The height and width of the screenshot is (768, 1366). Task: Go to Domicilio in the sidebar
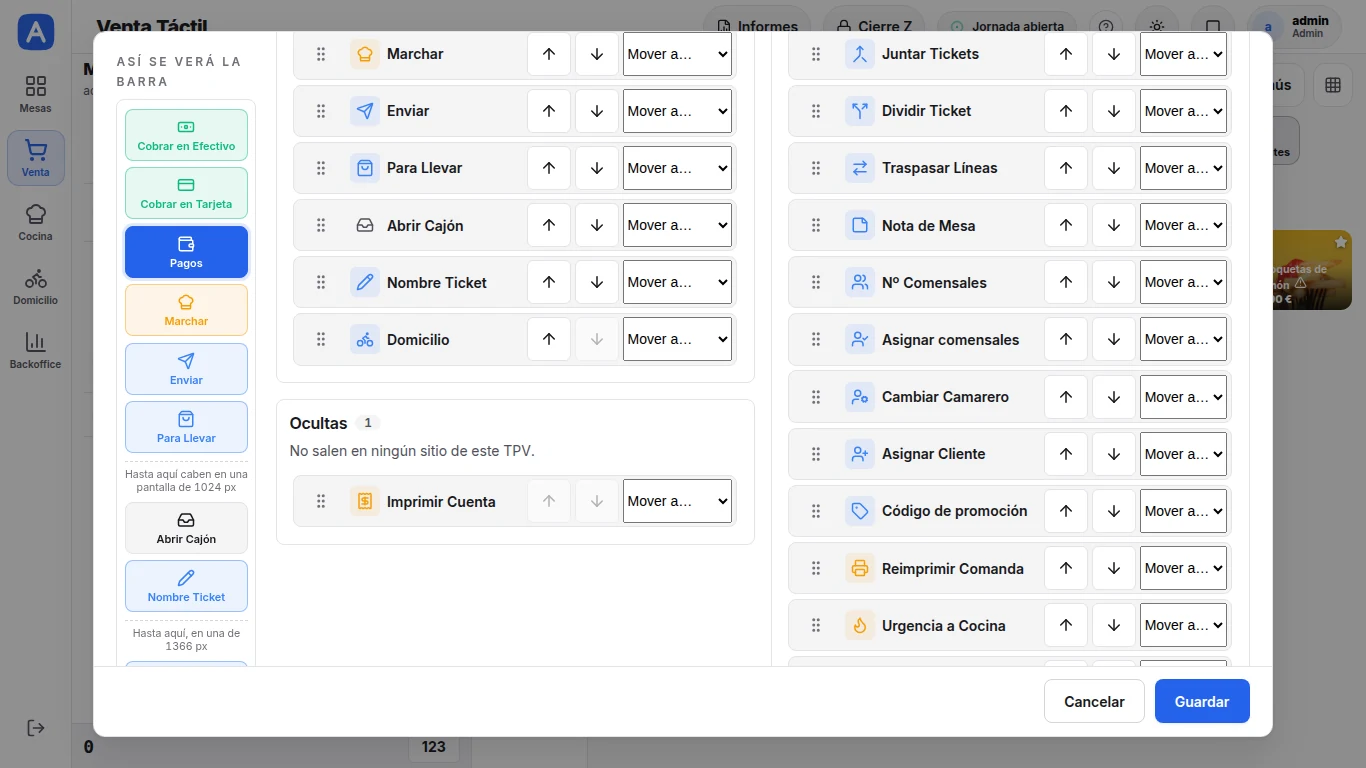coord(36,286)
